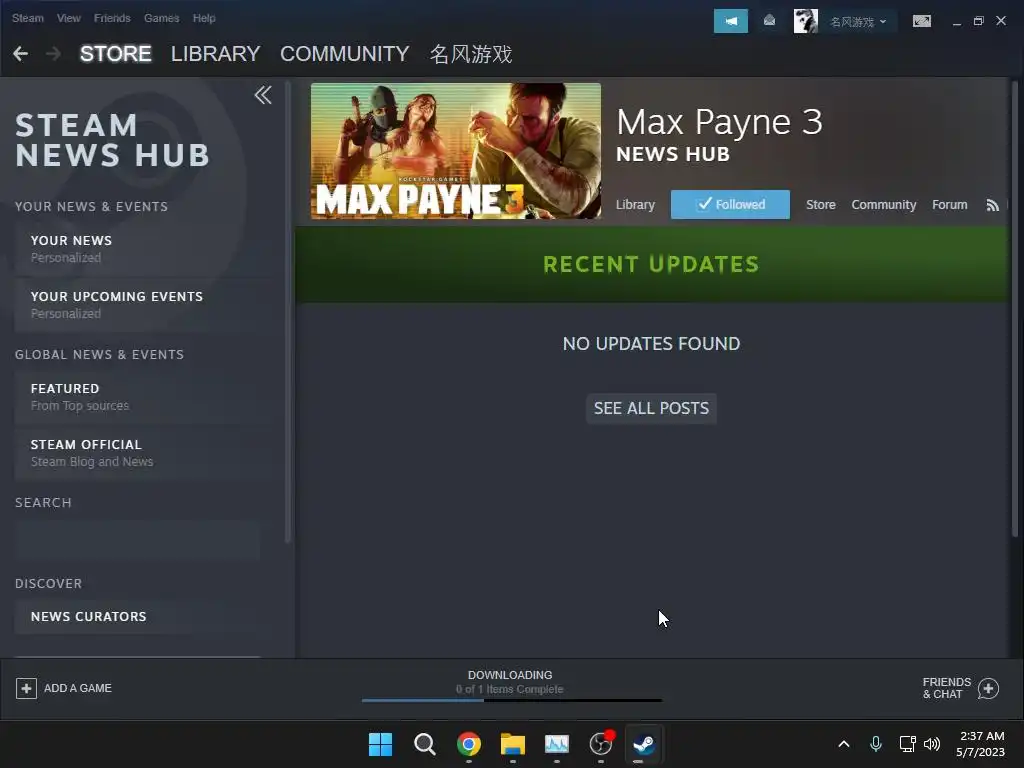Open the RSS feed icon
This screenshot has height=768, width=1024.
pyautogui.click(x=993, y=205)
